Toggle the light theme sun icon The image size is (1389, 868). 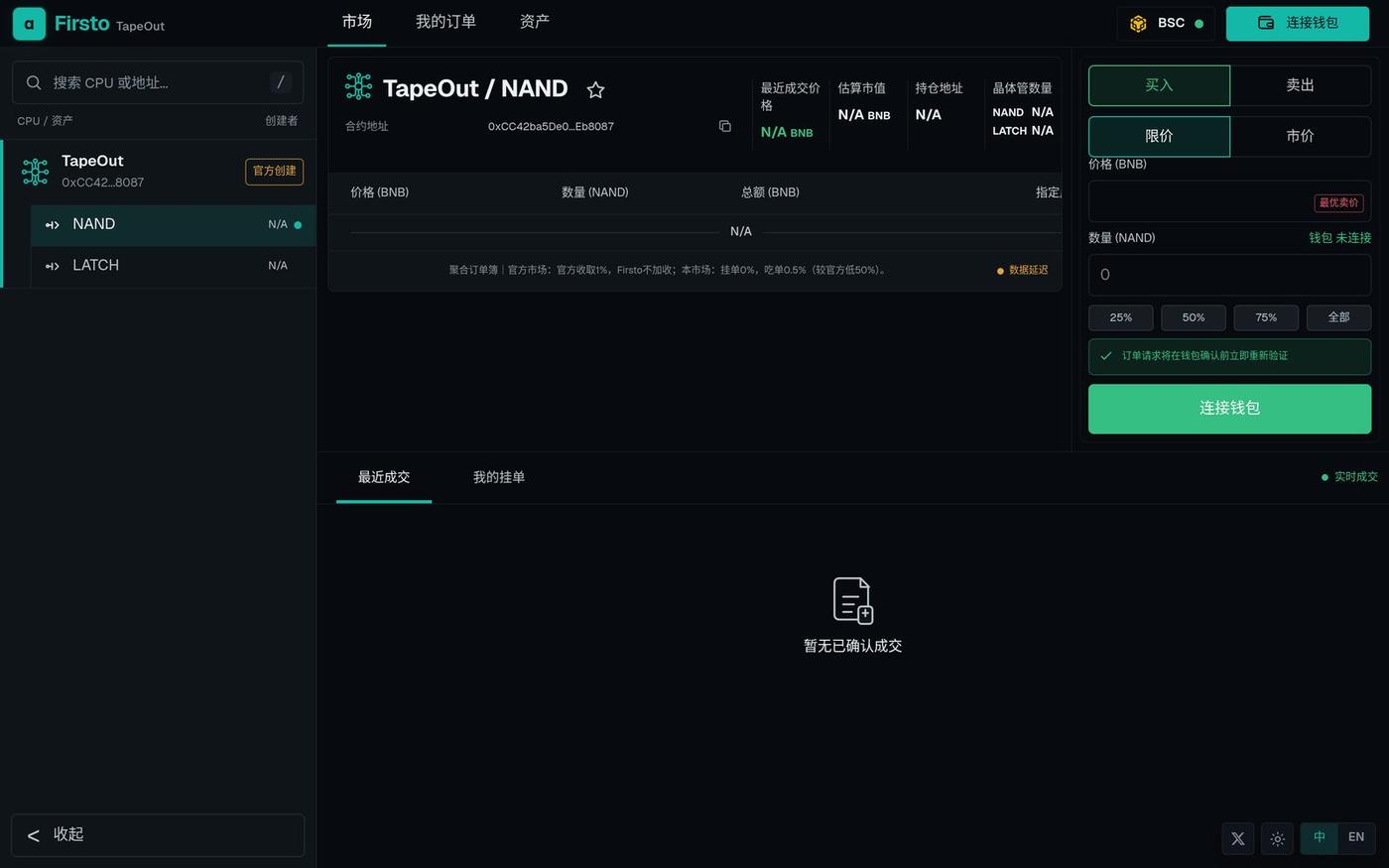1278,838
